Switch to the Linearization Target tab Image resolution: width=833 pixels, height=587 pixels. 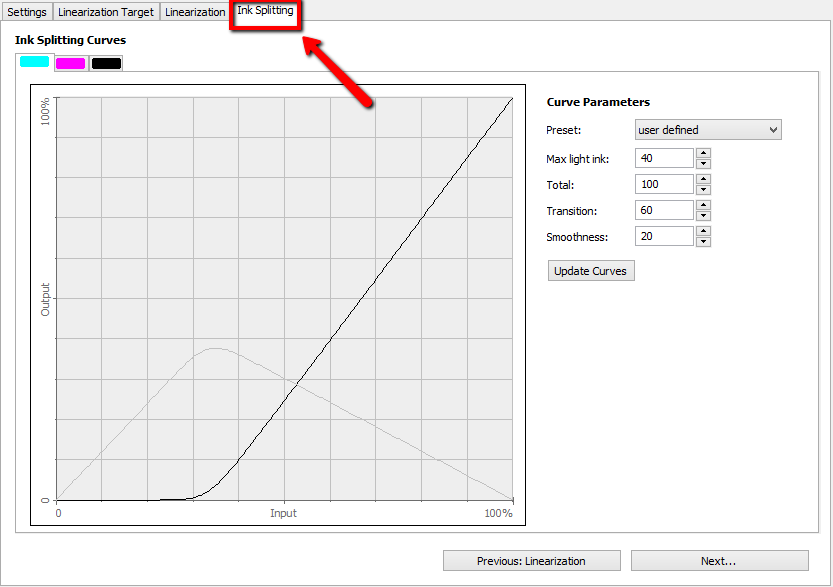pyautogui.click(x=106, y=12)
